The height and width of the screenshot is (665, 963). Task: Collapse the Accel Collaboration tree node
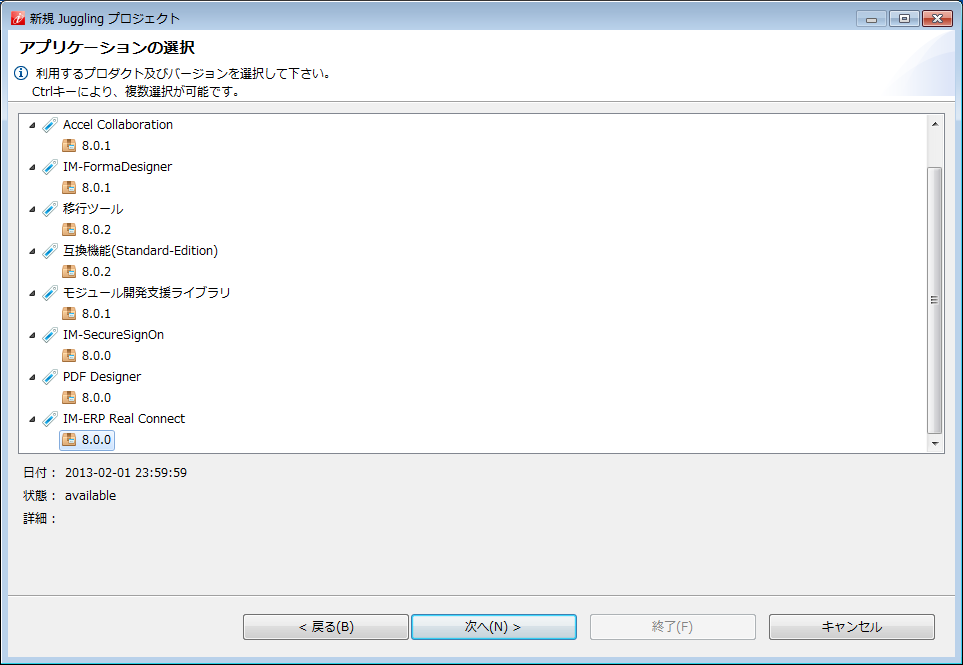tap(33, 125)
